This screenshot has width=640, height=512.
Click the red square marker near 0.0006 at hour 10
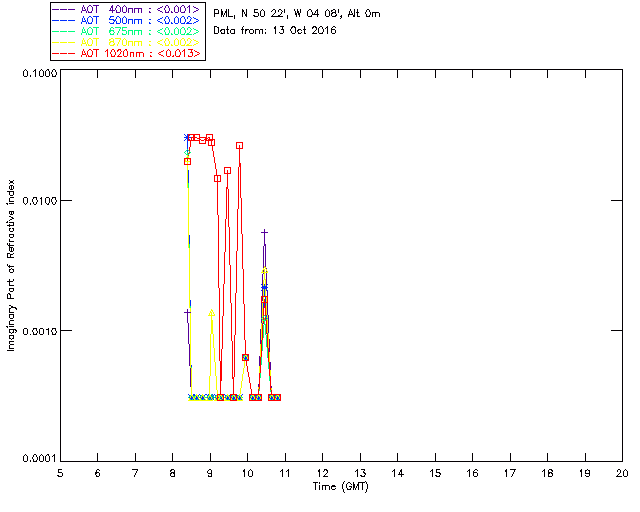245,357
